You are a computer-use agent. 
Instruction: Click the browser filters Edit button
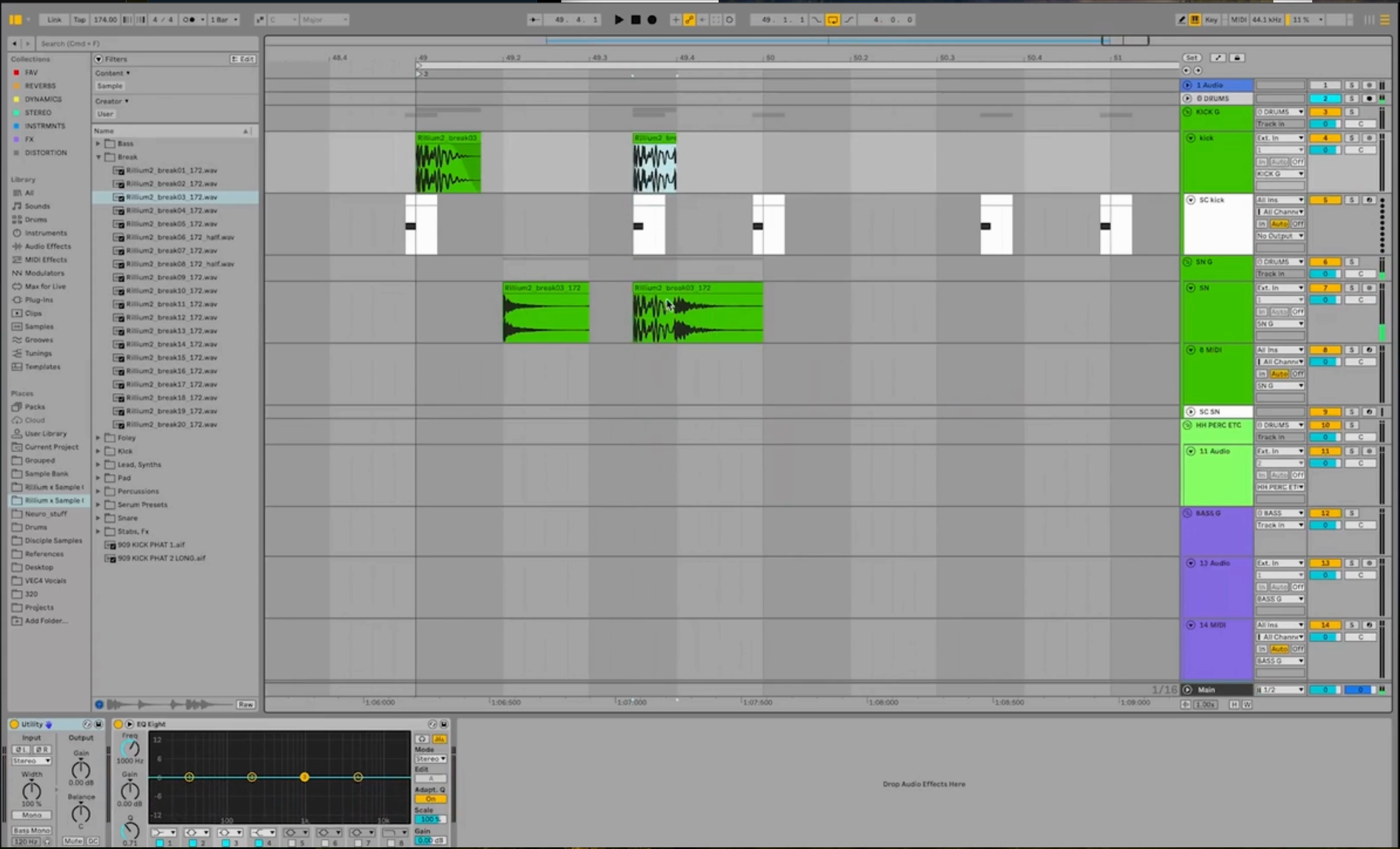[x=243, y=59]
